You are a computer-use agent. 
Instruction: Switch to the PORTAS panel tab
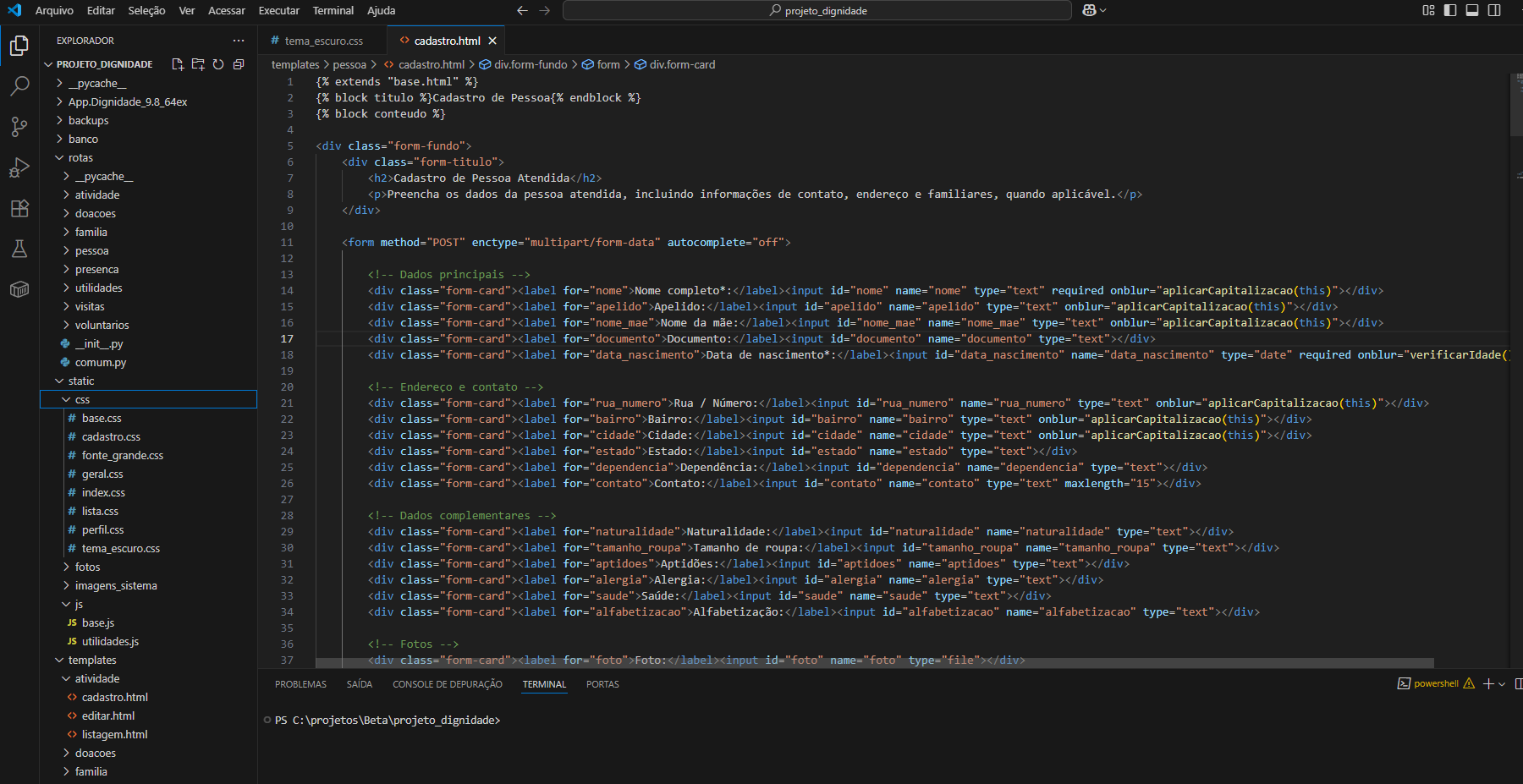coord(602,684)
